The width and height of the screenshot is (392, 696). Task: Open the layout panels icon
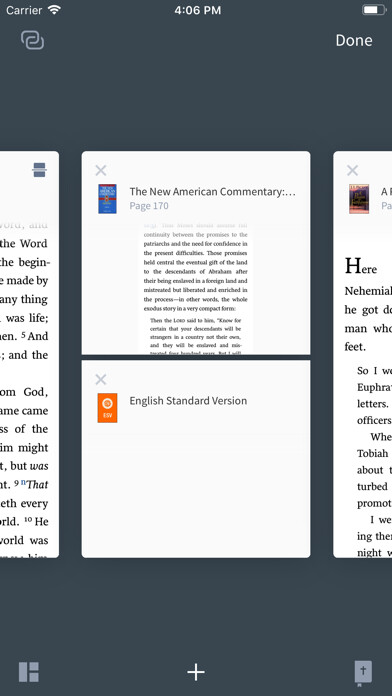29,672
